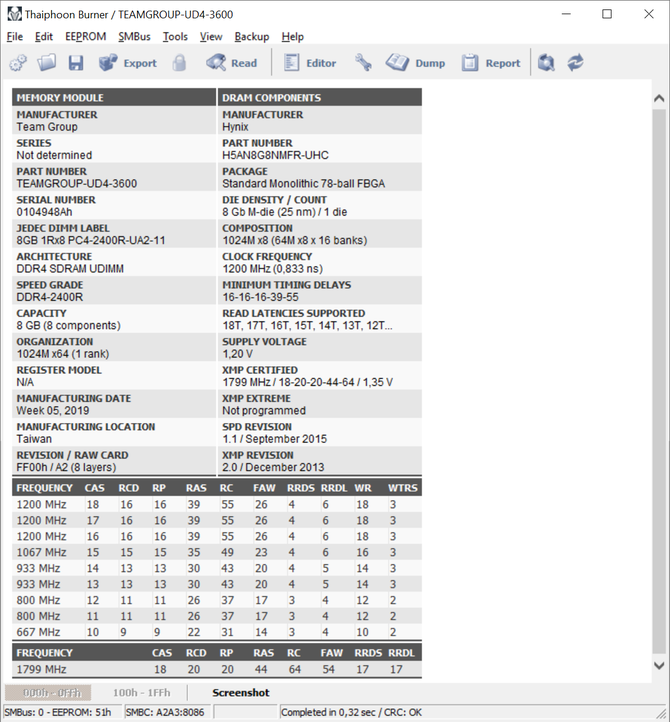The height and width of the screenshot is (722, 670).
Task: Click the SMBC: A2A3:8086 status entry
Action: coord(165,712)
